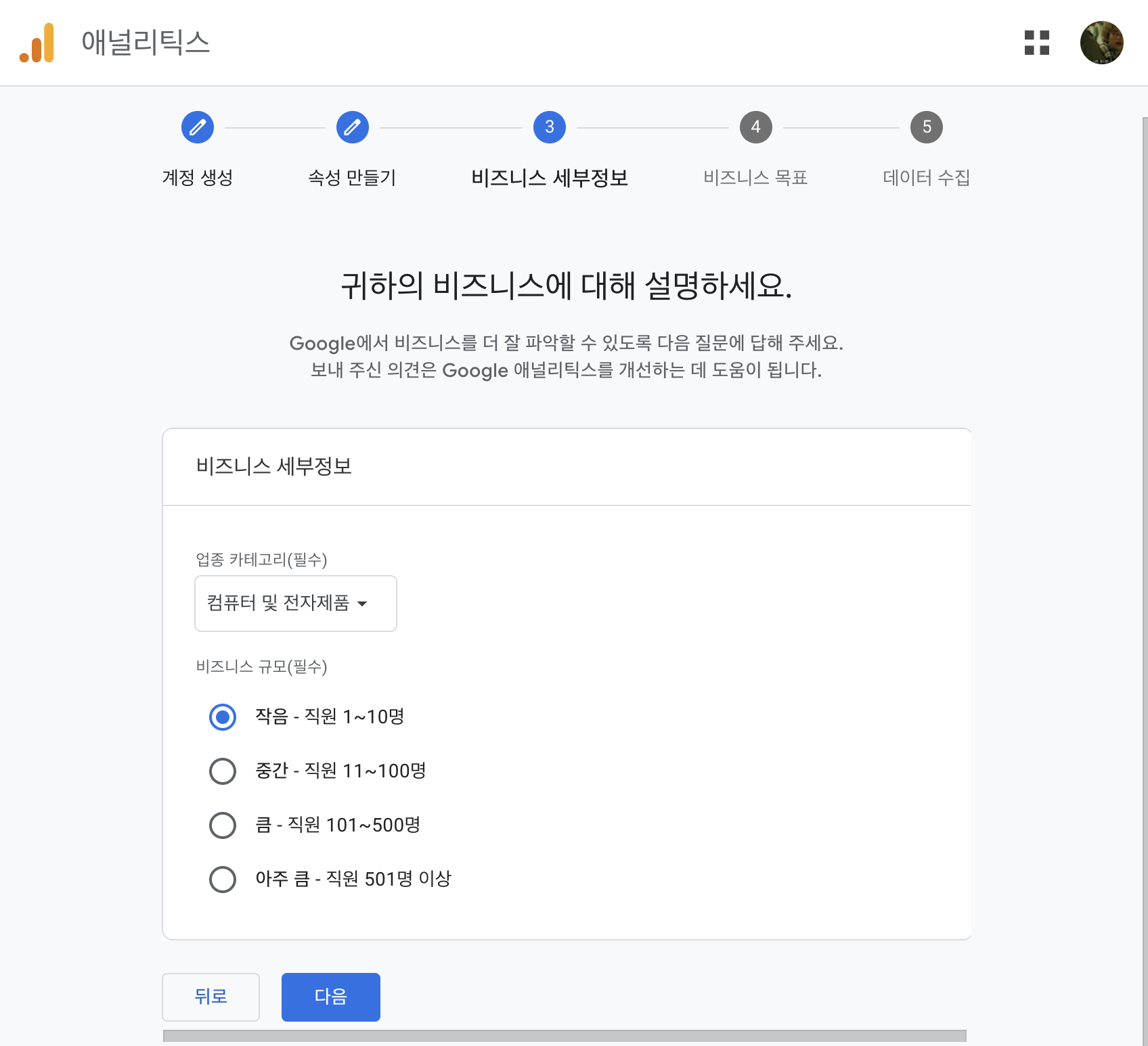
Task: Go to the 데이터 수집 step label
Action: (x=926, y=178)
